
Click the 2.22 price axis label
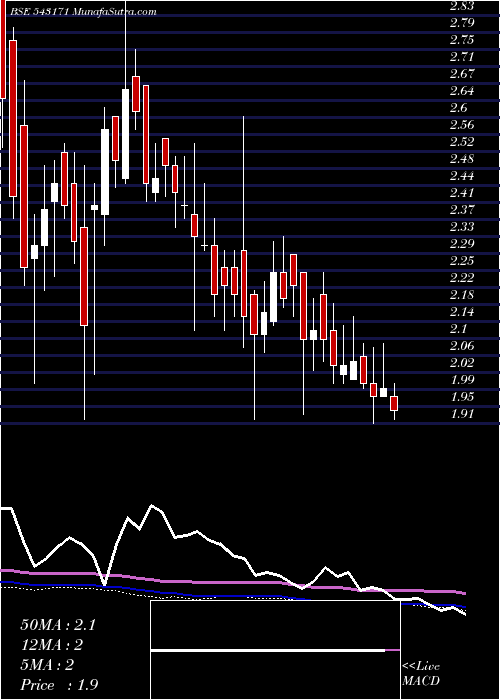click(x=461, y=278)
